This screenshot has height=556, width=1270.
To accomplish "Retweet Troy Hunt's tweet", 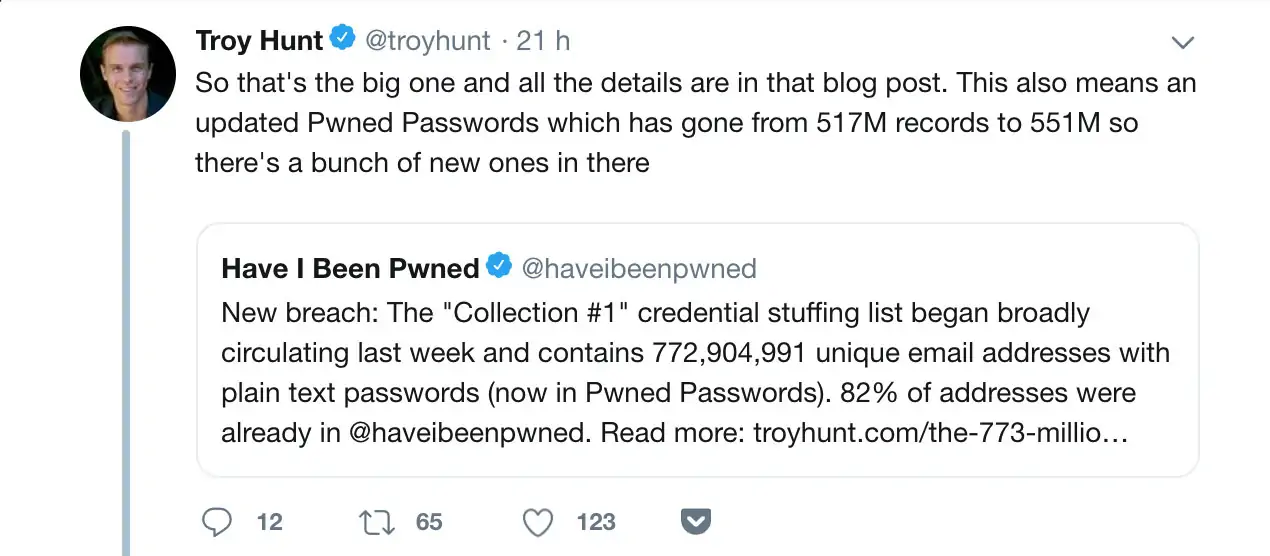I will [375, 522].
